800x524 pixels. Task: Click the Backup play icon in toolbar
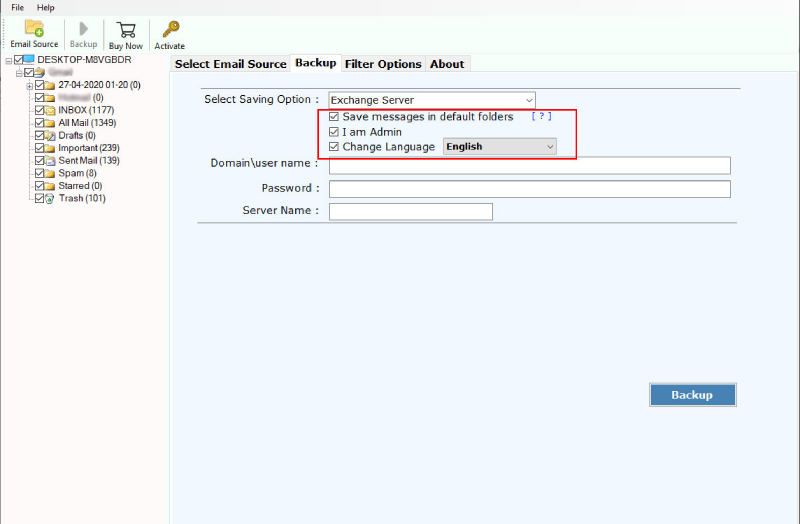tap(83, 29)
